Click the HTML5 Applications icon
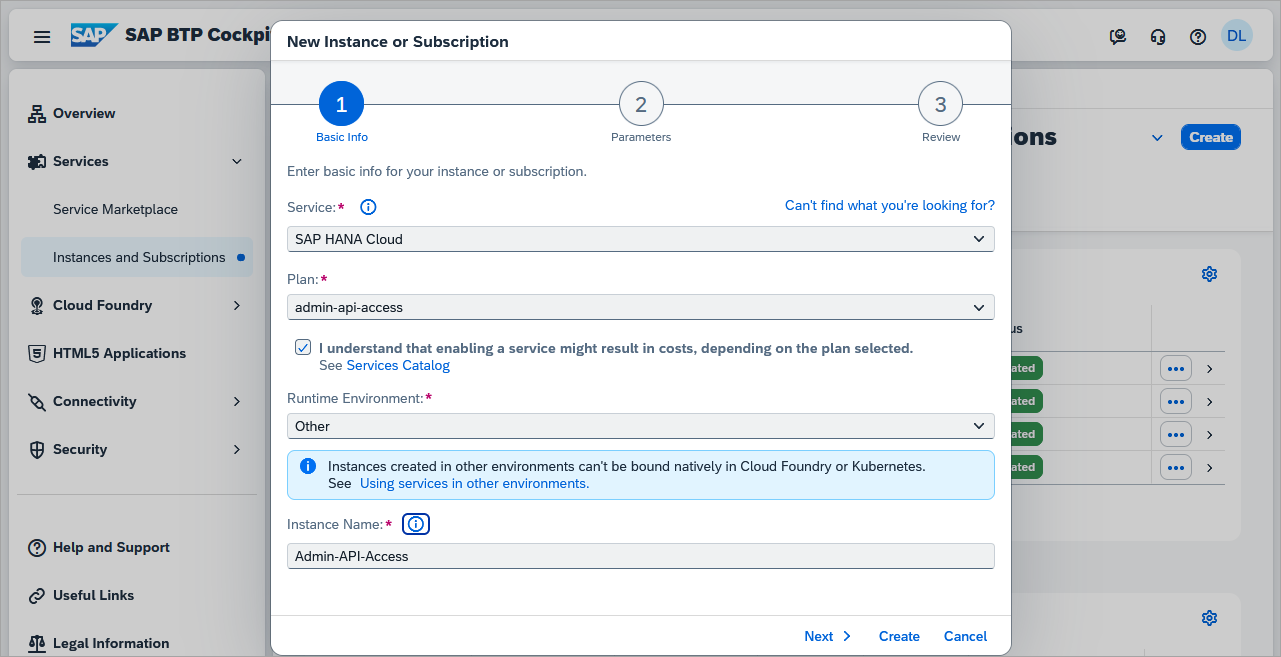 tap(37, 354)
